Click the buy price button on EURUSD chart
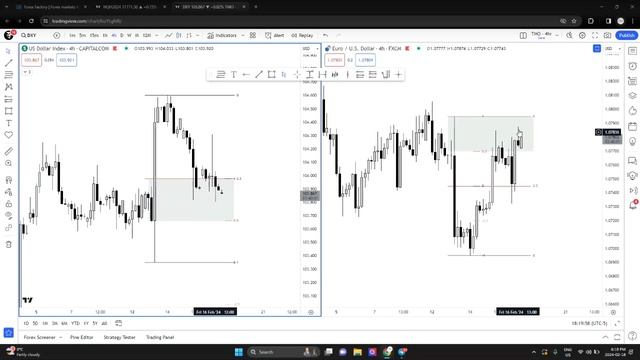Viewport: 640px width, 360px height. click(365, 60)
